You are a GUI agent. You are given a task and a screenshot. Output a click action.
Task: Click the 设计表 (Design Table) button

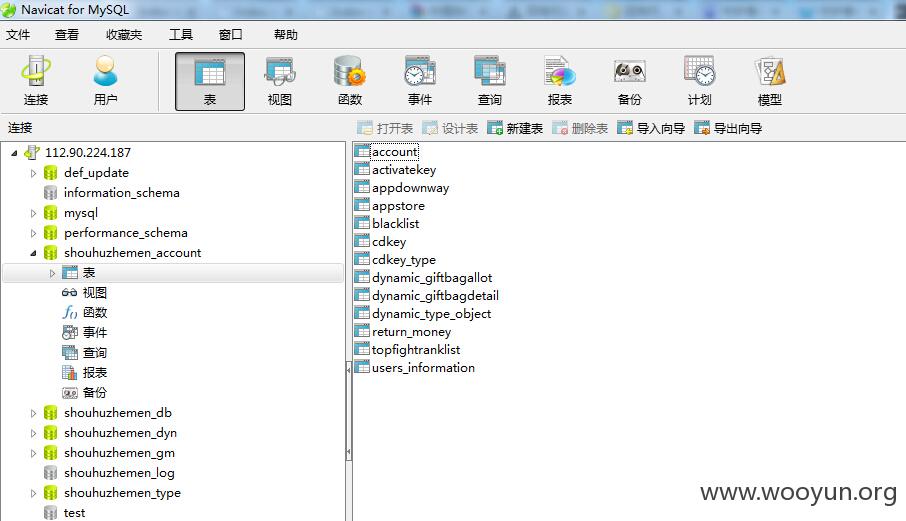(450, 128)
